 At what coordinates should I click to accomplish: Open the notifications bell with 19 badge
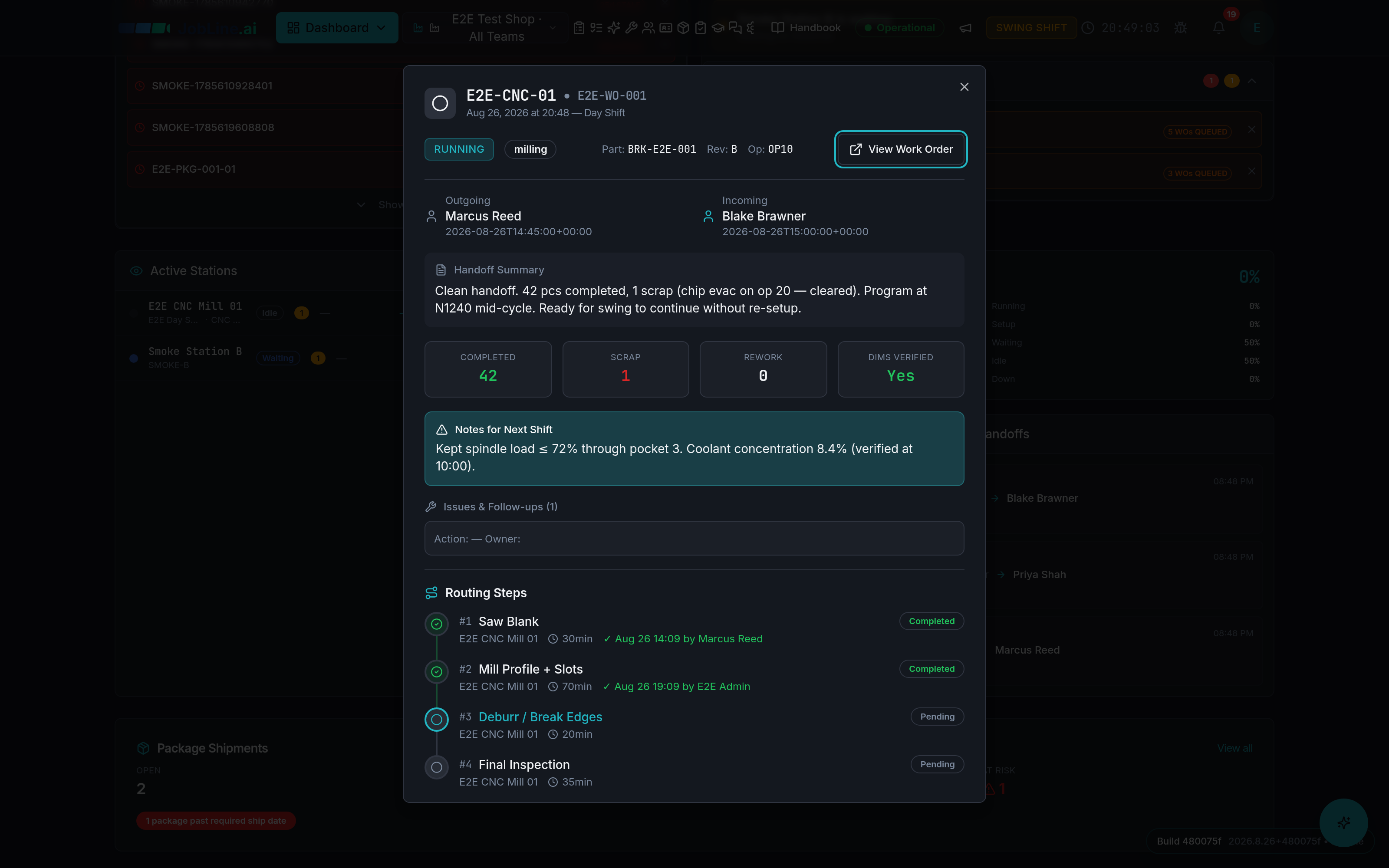pos(1218,27)
